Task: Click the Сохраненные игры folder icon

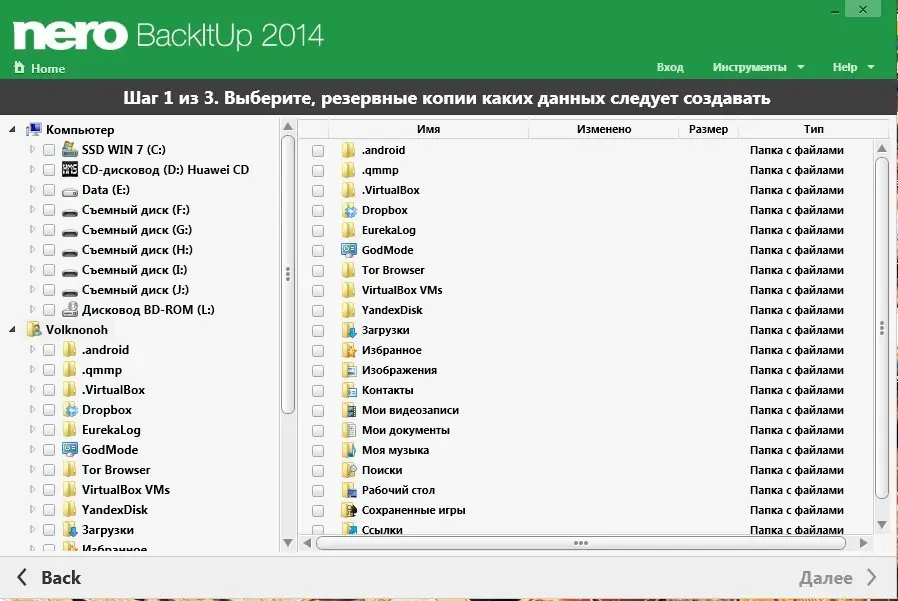Action: click(349, 510)
